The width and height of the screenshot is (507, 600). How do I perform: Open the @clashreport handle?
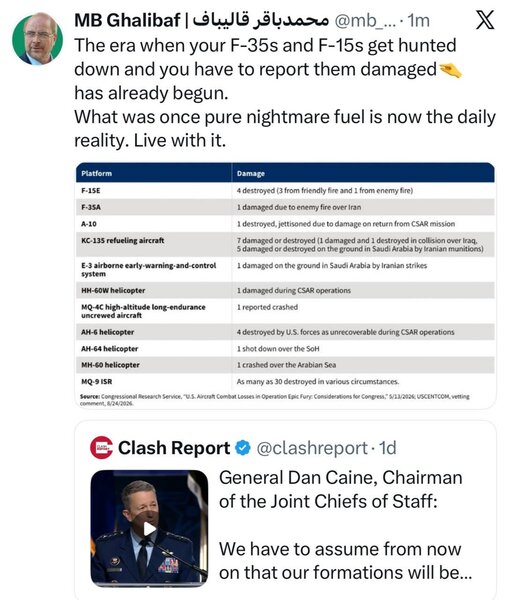point(312,448)
